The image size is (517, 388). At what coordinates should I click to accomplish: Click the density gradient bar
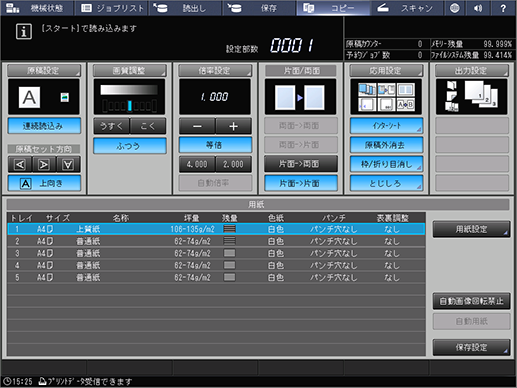(x=129, y=90)
